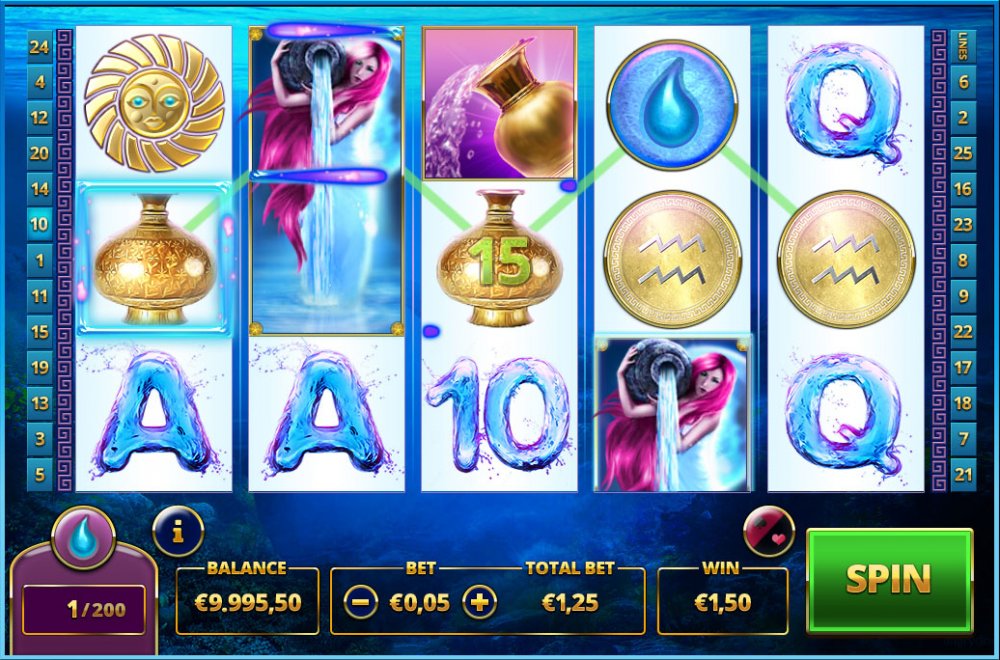Screen dimensions: 1000x660
Task: Select payline 24 on left side
Action: (40, 46)
